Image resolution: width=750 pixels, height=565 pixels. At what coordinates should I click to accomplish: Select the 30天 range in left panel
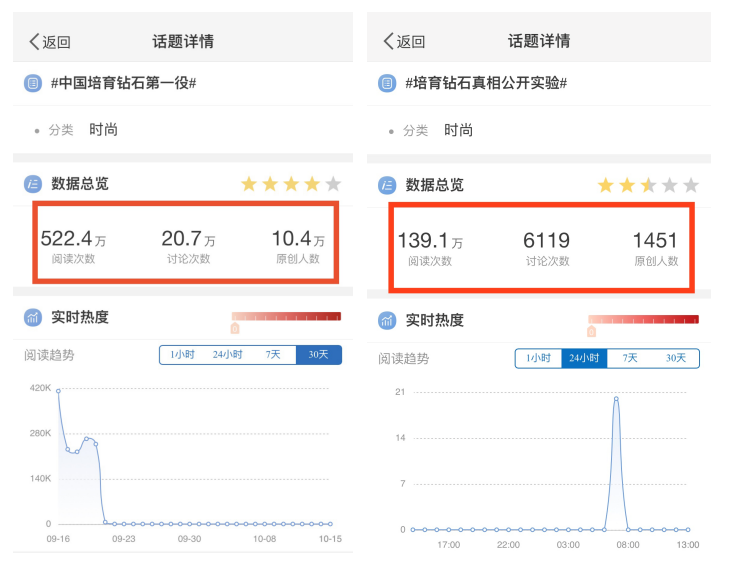point(318,355)
